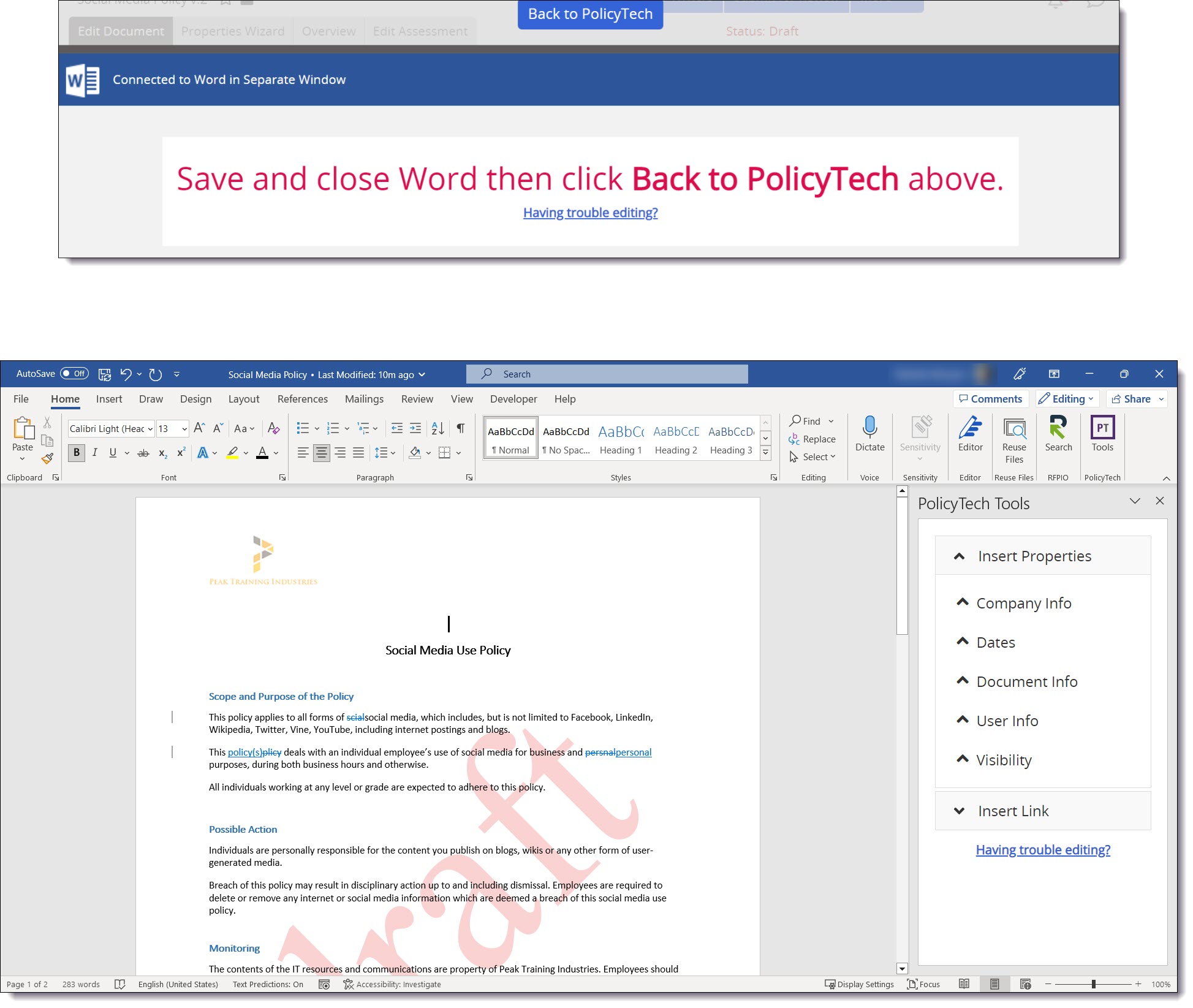Switch to the References tab
Viewport: 1193px width, 1008px height.
pyautogui.click(x=302, y=399)
